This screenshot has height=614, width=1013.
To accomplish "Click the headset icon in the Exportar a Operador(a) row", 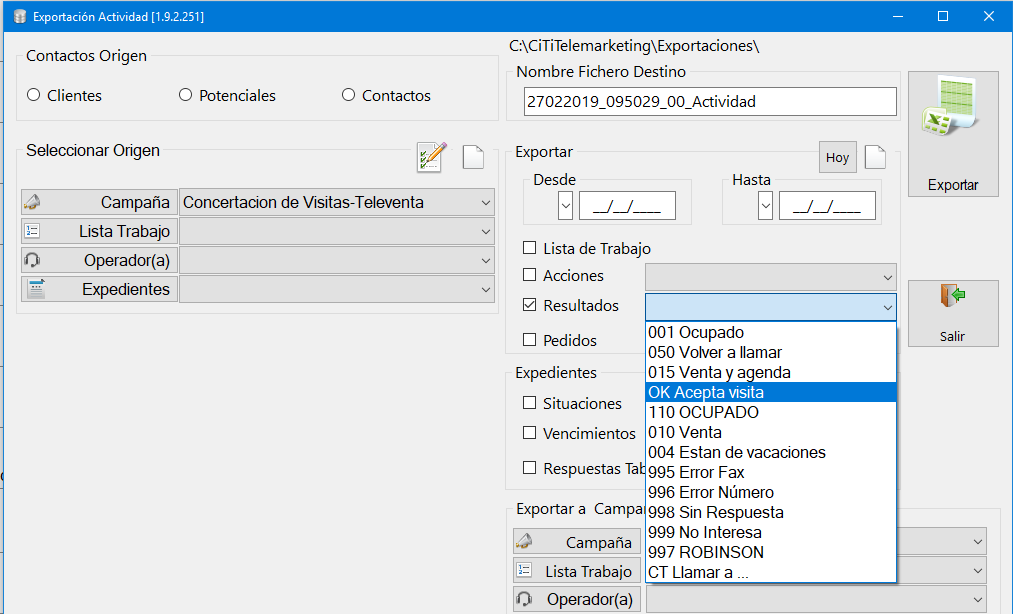I will pos(525,599).
